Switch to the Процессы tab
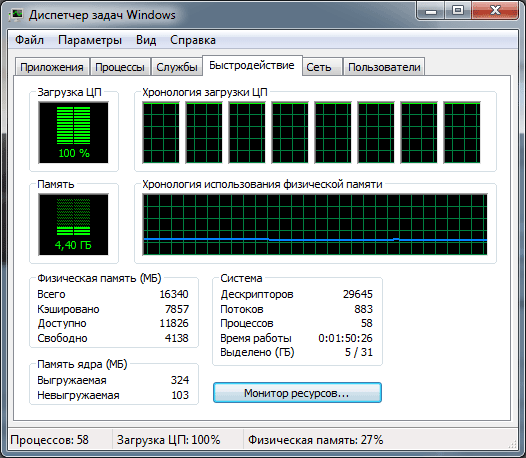The image size is (526, 458). [120, 67]
